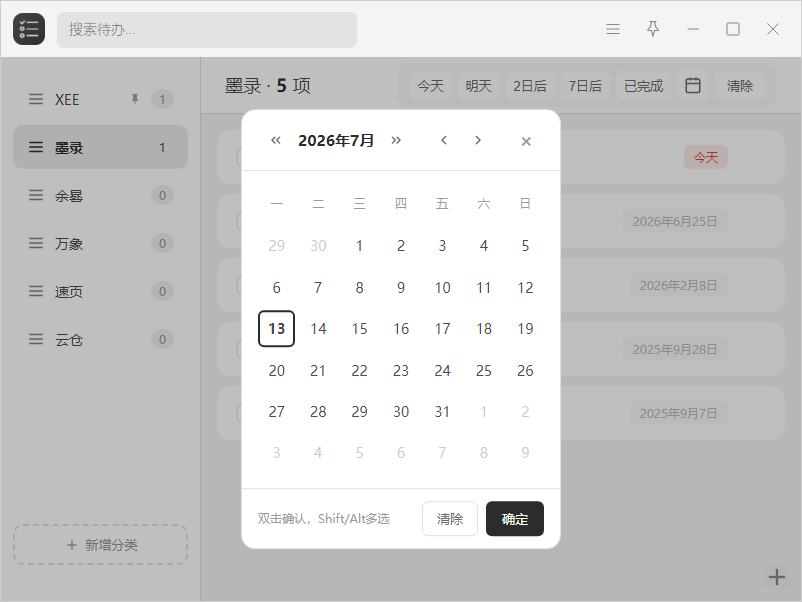Toggle the pin window on top icon
The width and height of the screenshot is (802, 602).
tap(653, 29)
